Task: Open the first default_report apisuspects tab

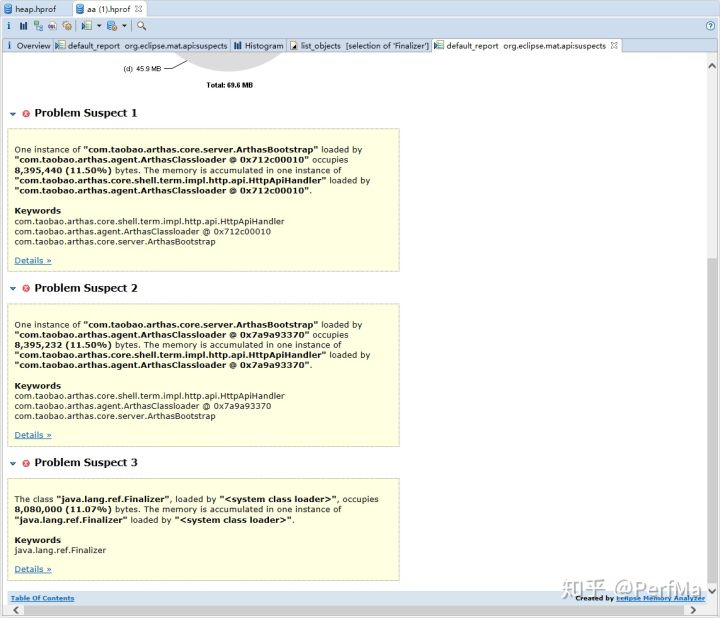Action: (x=142, y=45)
